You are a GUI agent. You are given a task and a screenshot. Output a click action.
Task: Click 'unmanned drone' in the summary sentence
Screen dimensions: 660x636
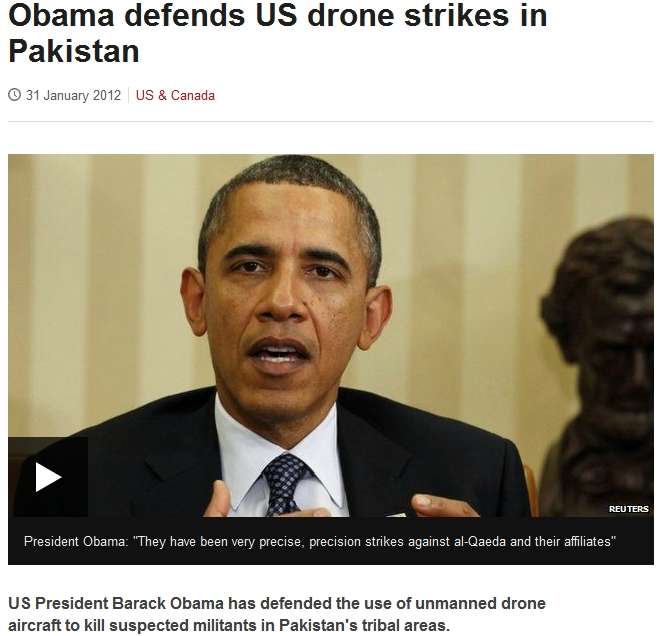click(480, 603)
